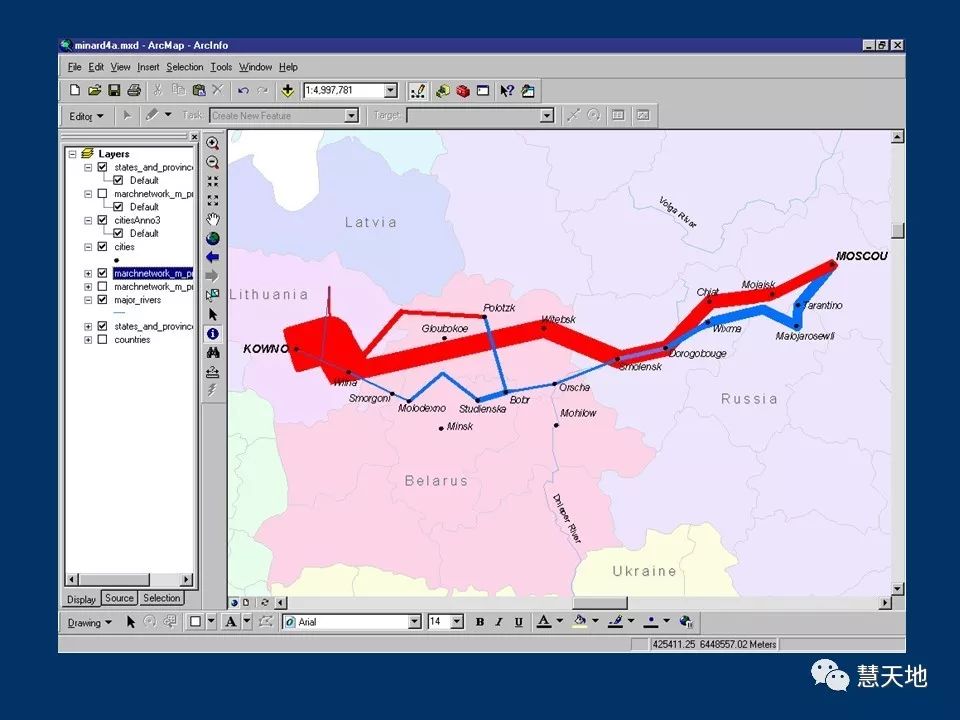Toggle the major_rivers layer visibility
This screenshot has height=720, width=960.
click(x=102, y=300)
